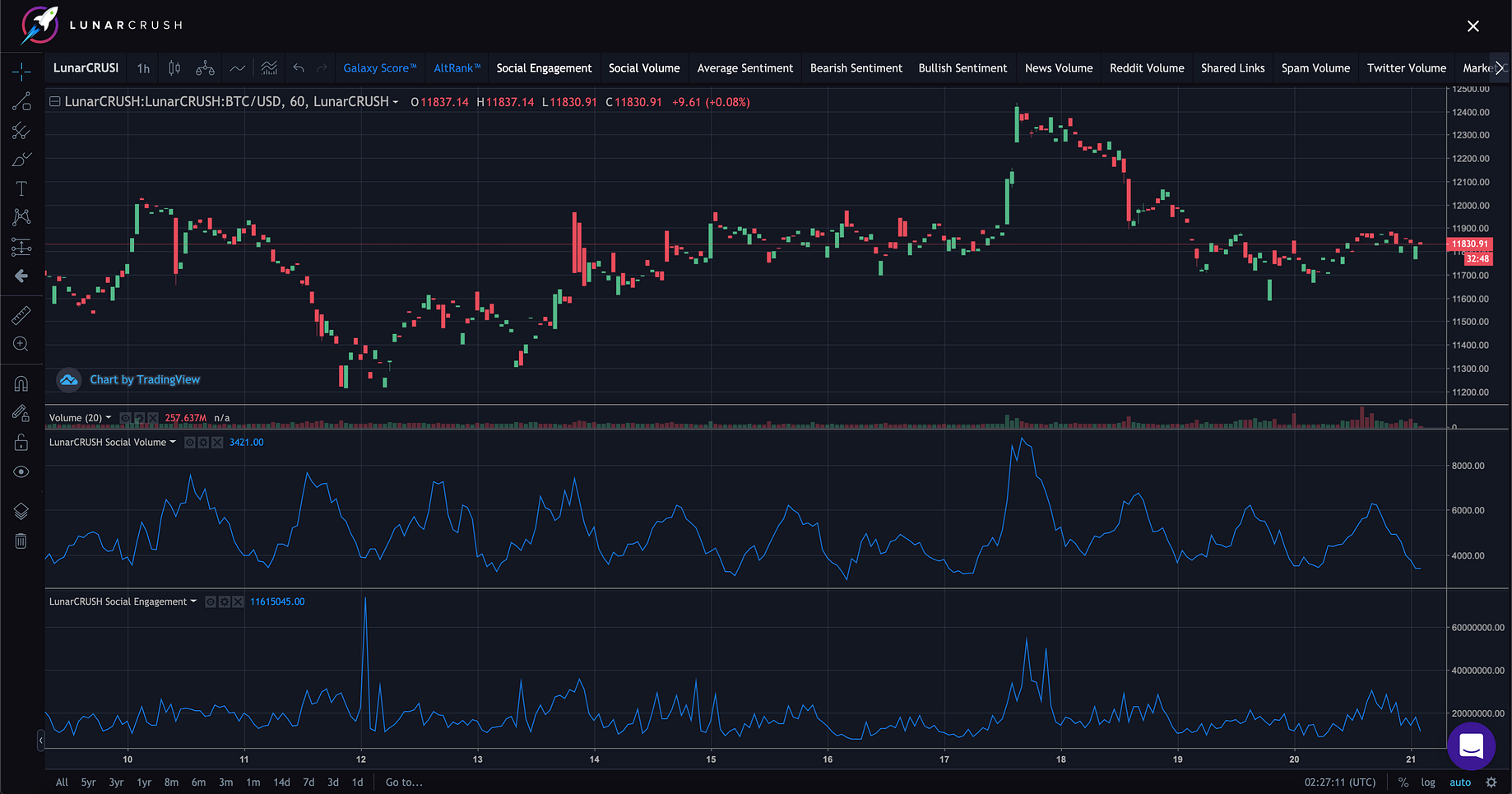Undo the last chart action
1512x794 pixels.
pyautogui.click(x=299, y=68)
